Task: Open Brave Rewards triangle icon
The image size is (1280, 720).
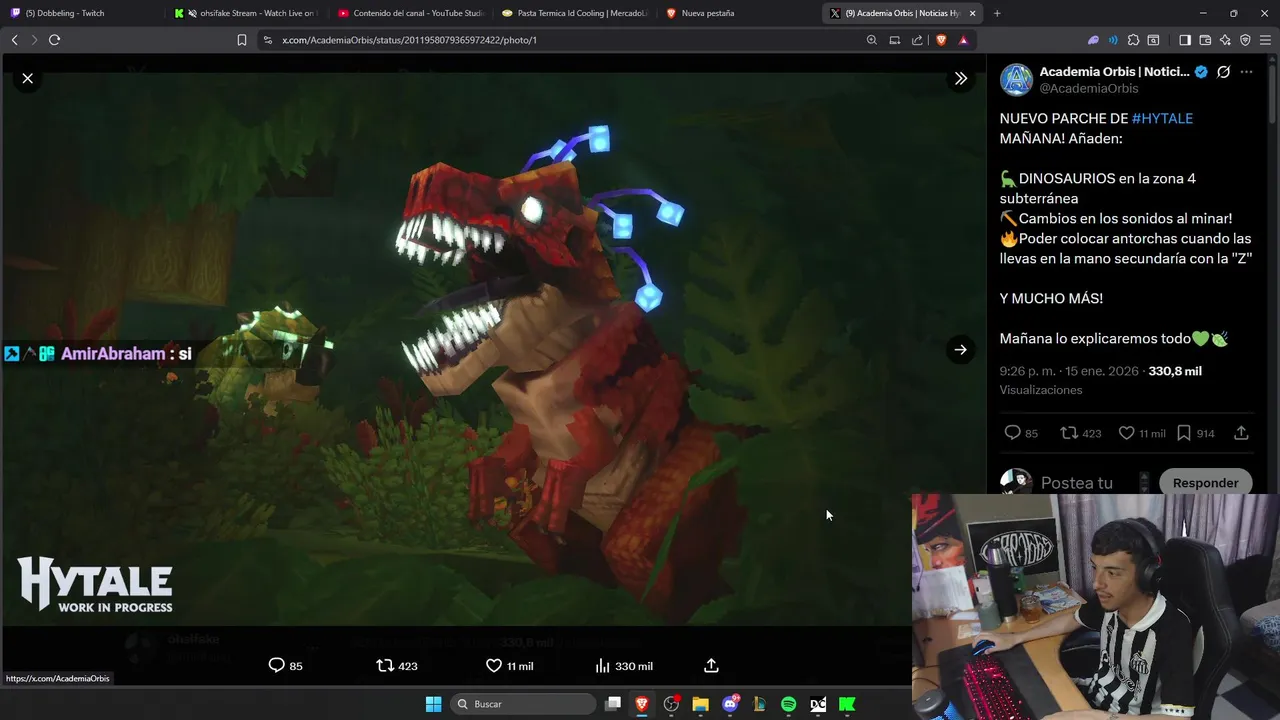Action: 963,40
